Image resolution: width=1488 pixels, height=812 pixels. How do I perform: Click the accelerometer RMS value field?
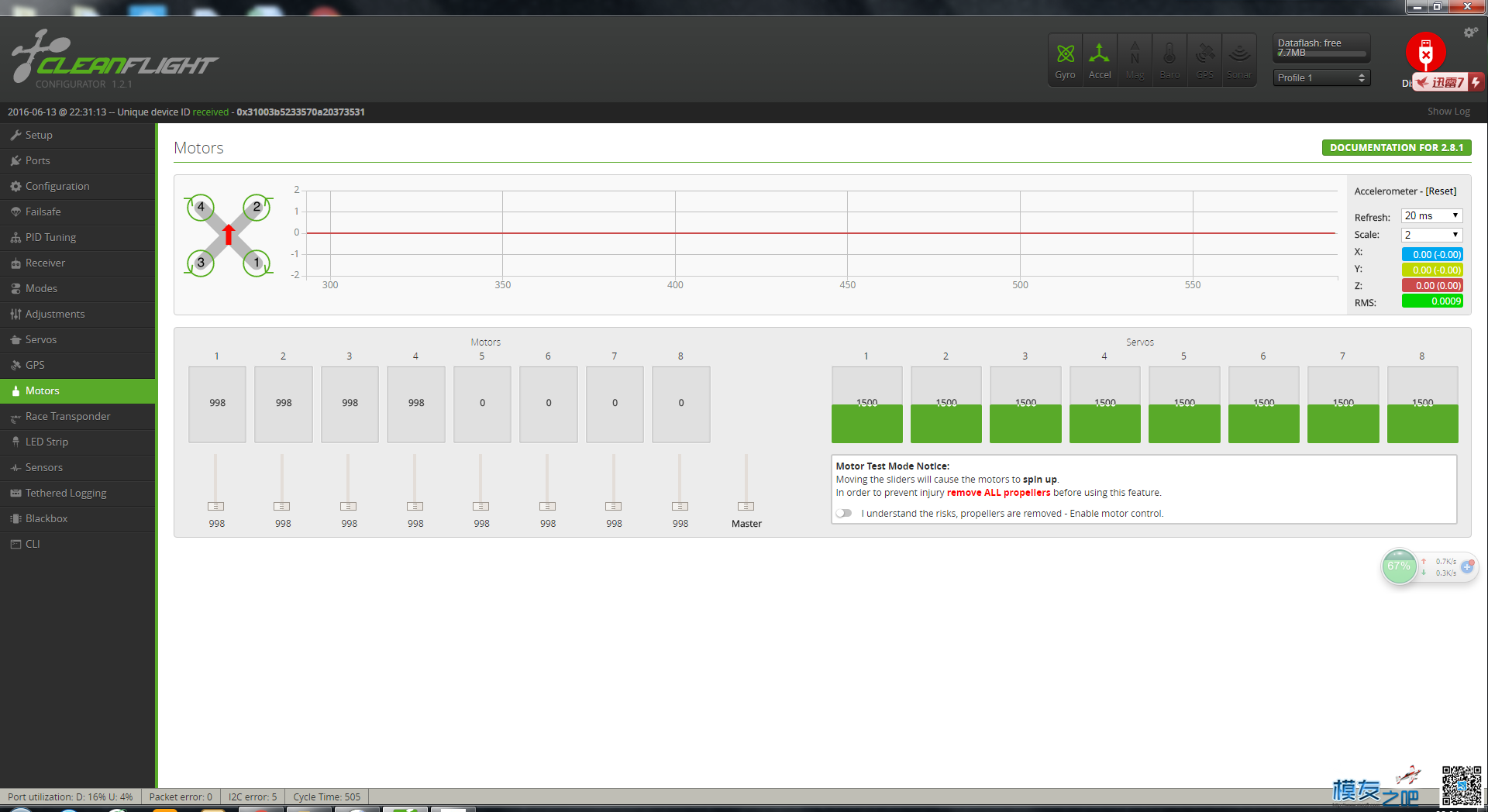[1432, 301]
